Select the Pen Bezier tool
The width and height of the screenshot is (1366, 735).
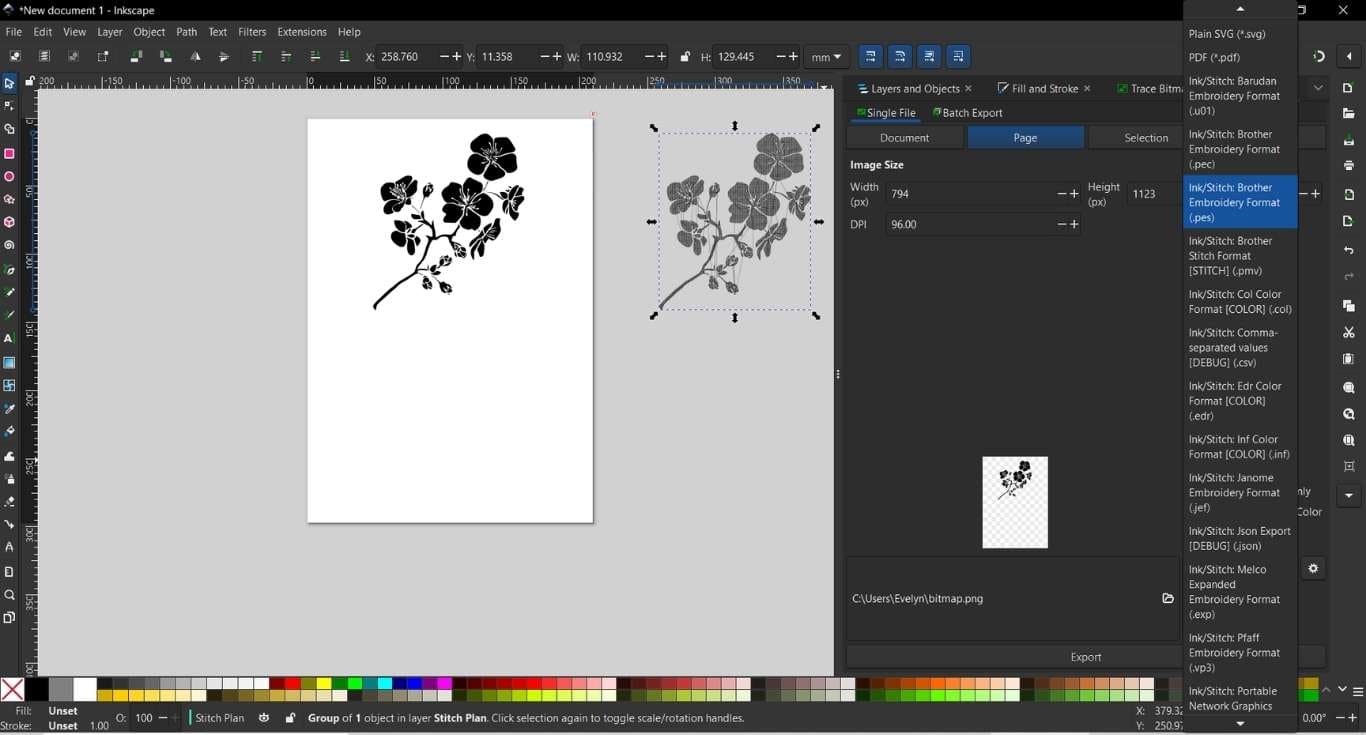tap(9, 270)
